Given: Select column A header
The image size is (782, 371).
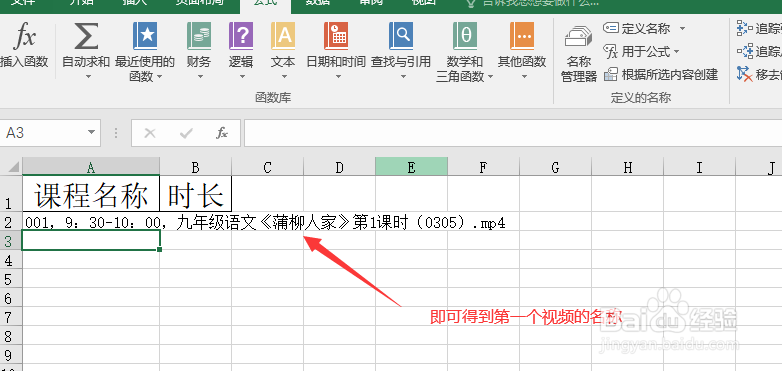Looking at the screenshot, I should pos(91,167).
